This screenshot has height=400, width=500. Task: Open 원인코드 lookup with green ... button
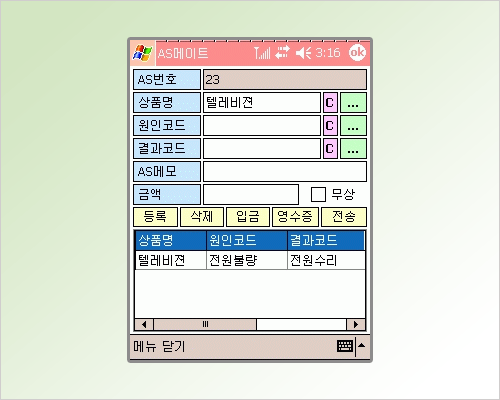point(353,126)
